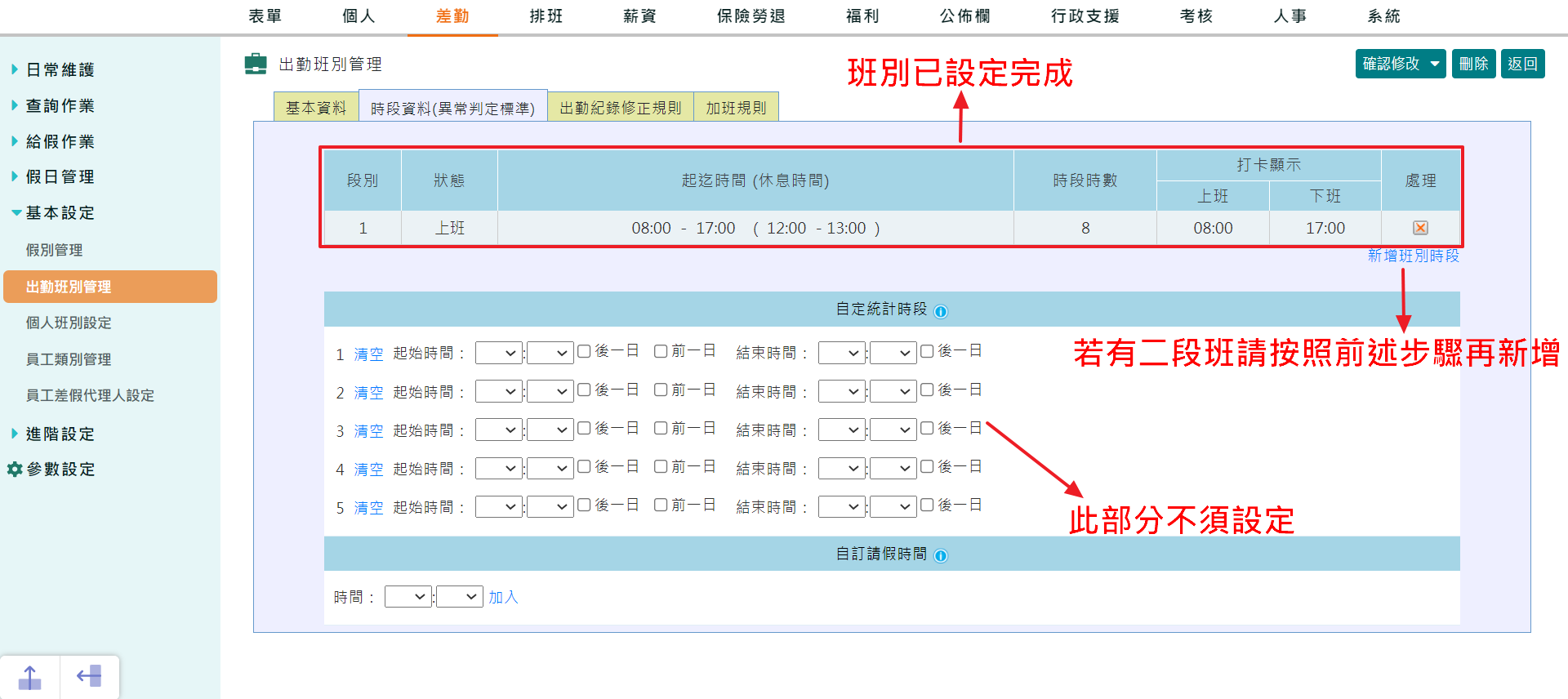Open the 考核 top menu
The image size is (1568, 699).
1197,16
